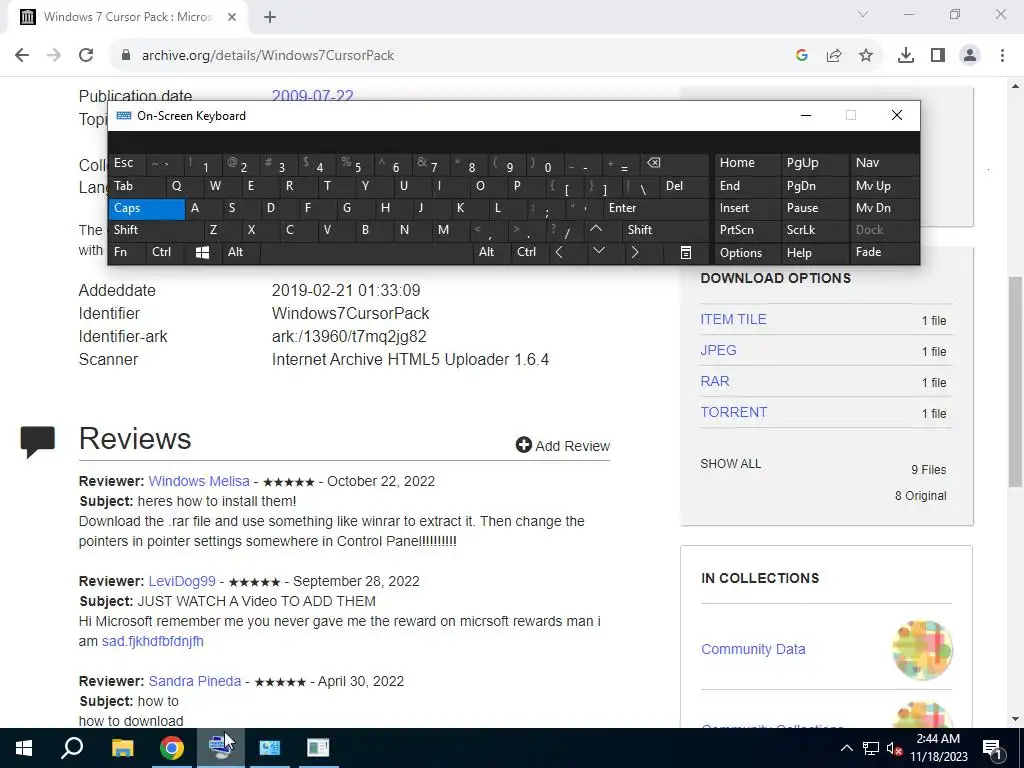Click the Del key on On-Screen Keyboard
Screen dimensions: 1024x768
(684, 186)
